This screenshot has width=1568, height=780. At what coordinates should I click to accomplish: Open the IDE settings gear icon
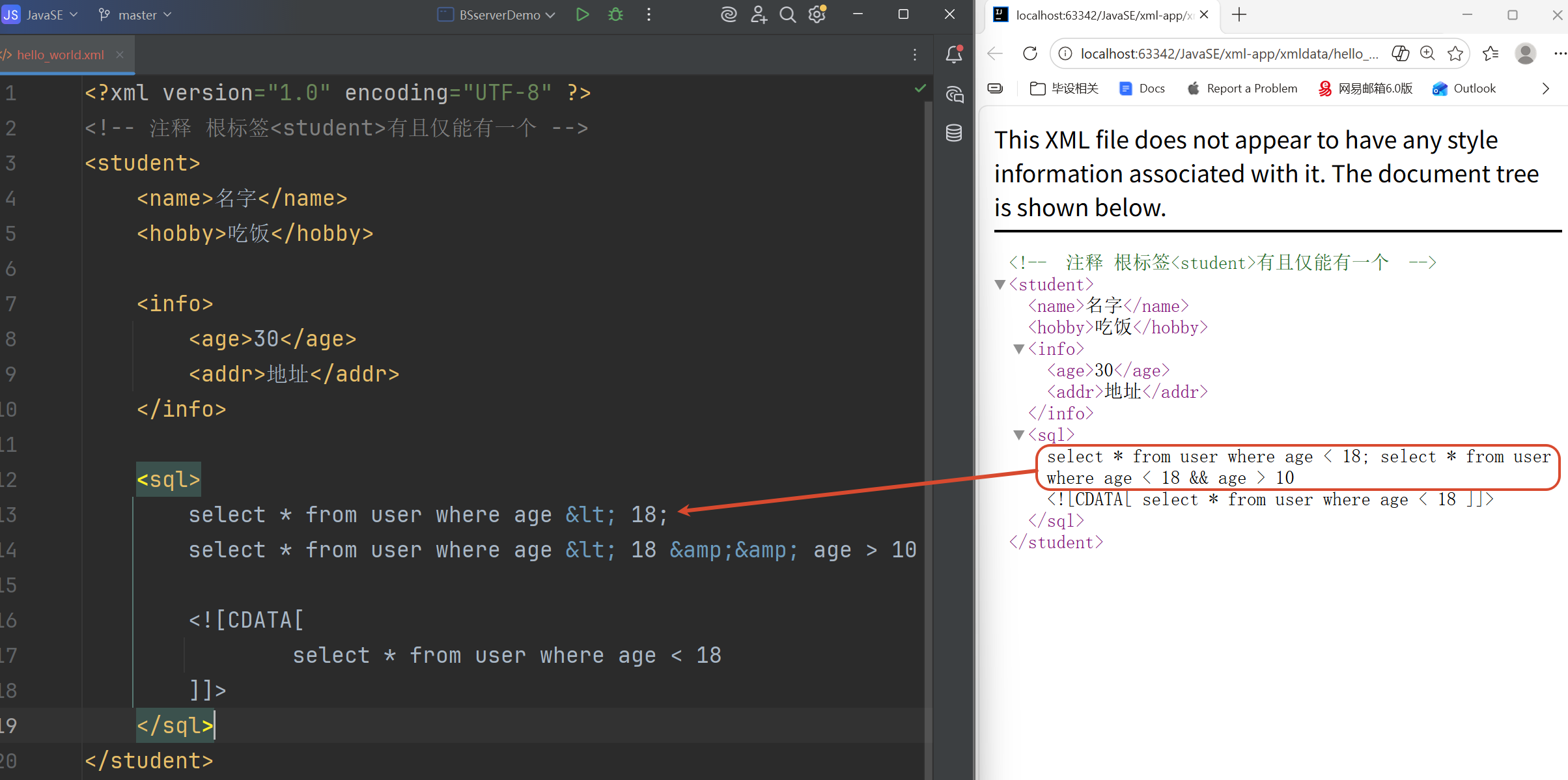pos(817,14)
